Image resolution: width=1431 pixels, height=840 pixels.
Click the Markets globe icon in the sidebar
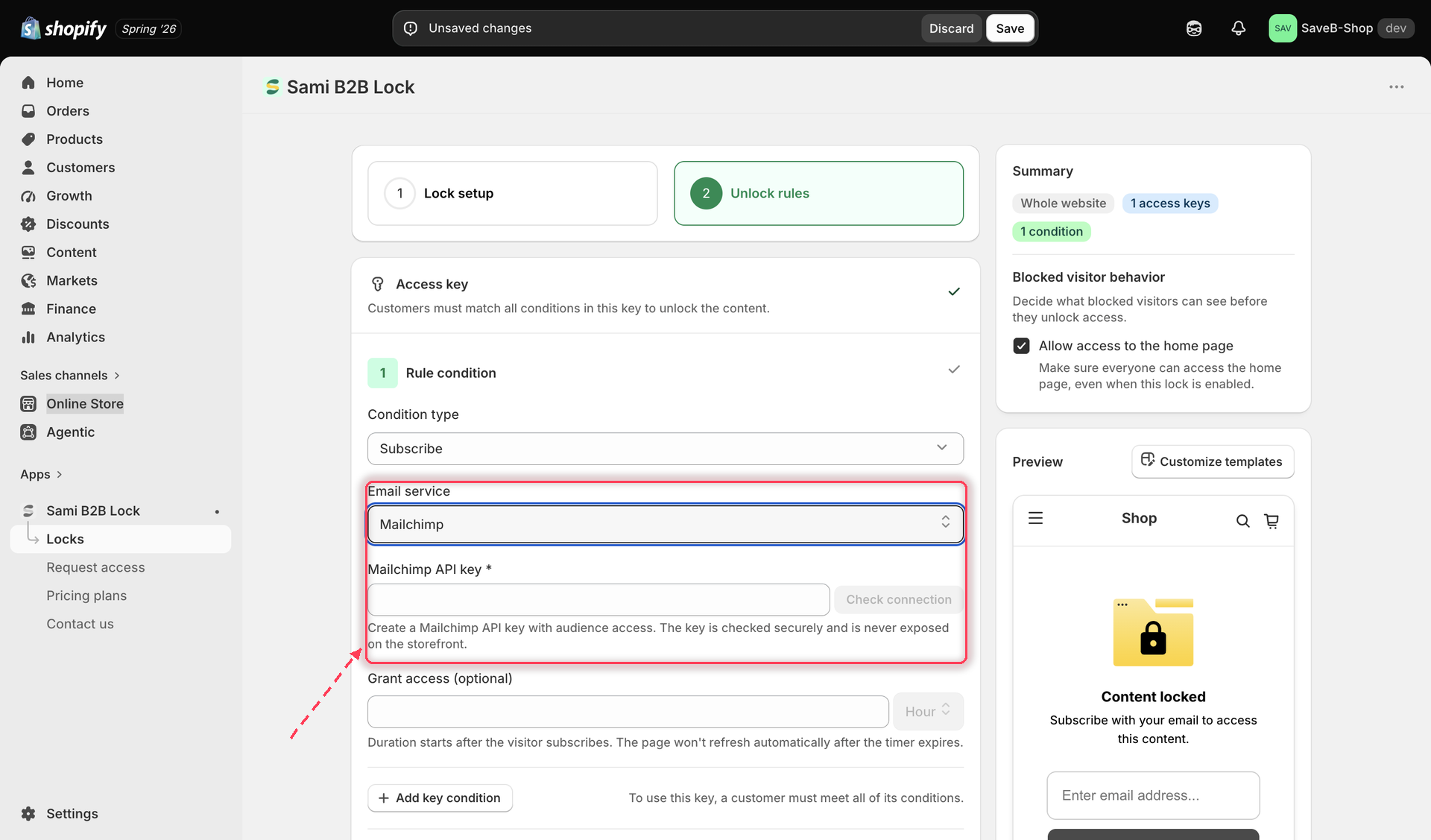tap(28, 281)
